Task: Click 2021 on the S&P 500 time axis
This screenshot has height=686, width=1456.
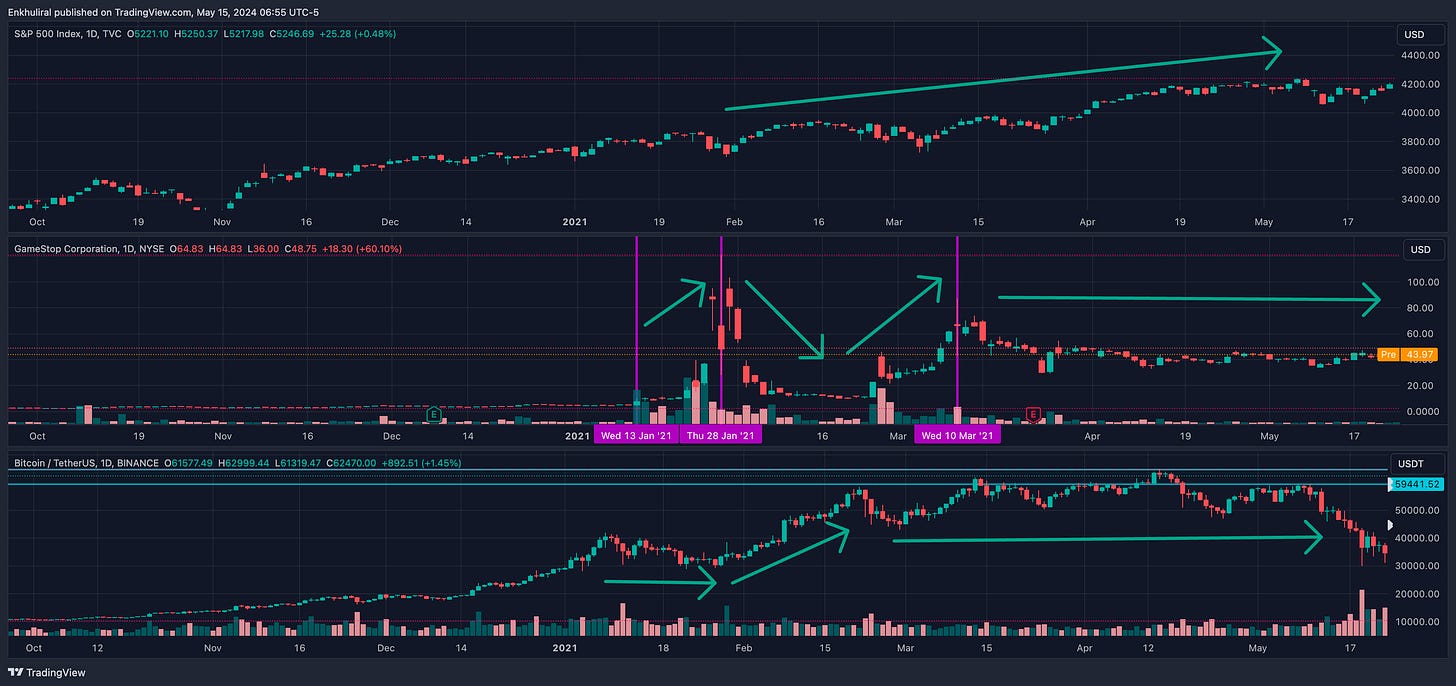Action: 577,222
